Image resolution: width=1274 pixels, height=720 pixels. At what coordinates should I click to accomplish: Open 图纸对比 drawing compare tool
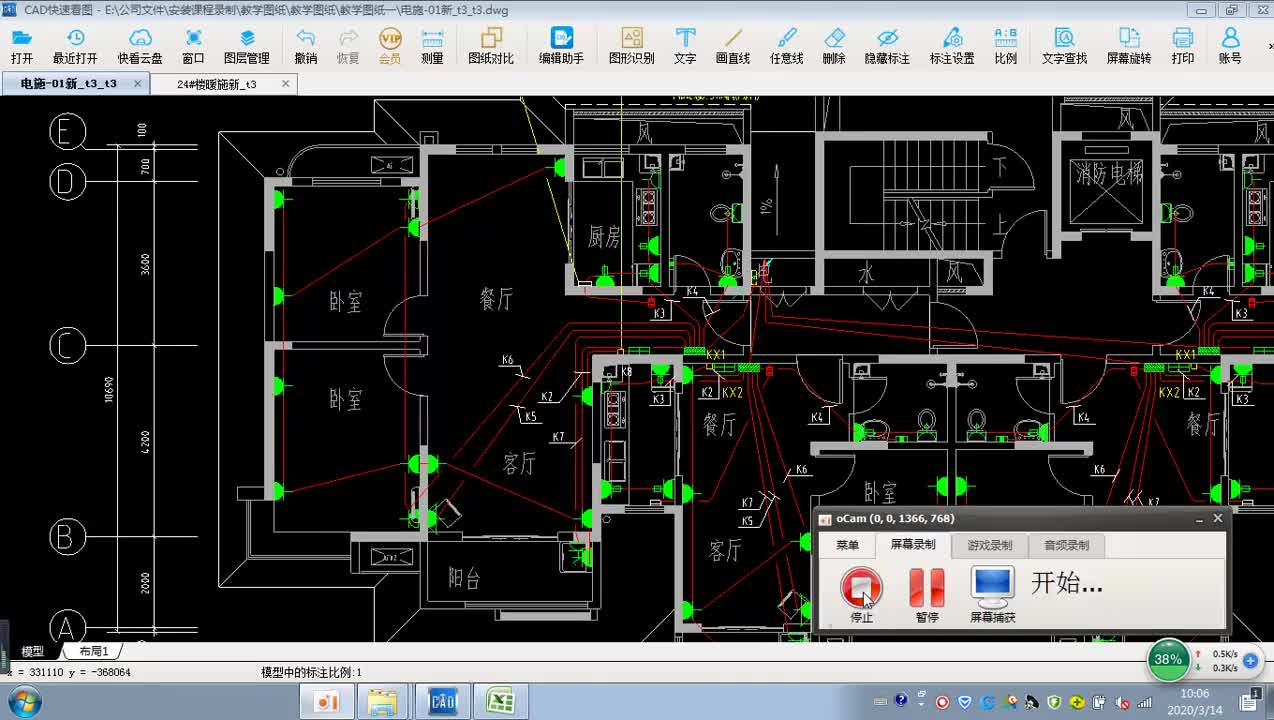tap(491, 45)
